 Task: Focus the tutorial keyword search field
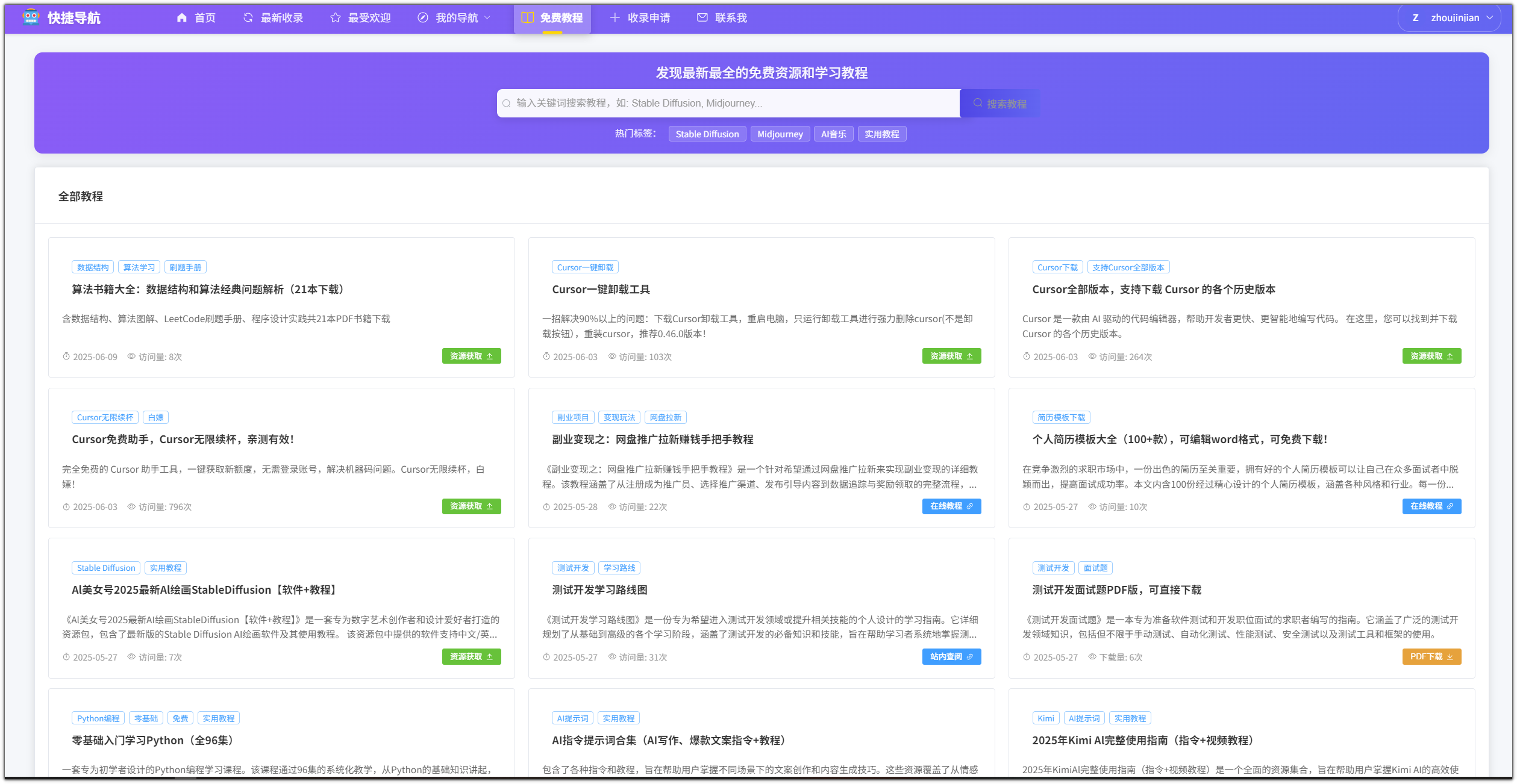pos(728,104)
